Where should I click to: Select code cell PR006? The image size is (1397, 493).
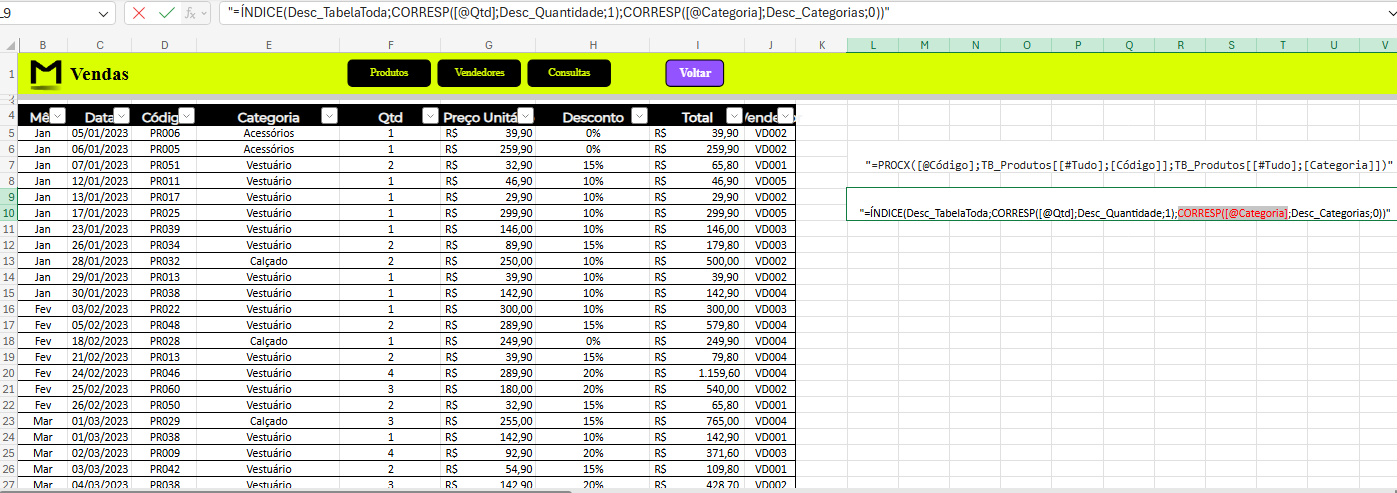[164, 133]
